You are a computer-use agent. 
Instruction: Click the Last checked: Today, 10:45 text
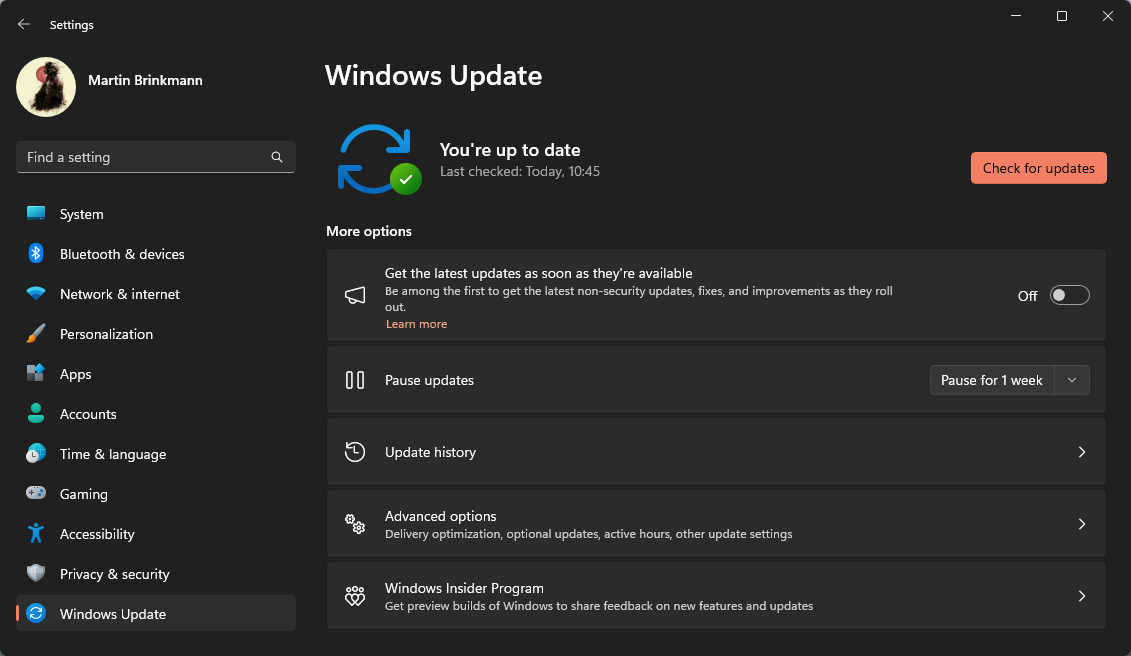[520, 172]
